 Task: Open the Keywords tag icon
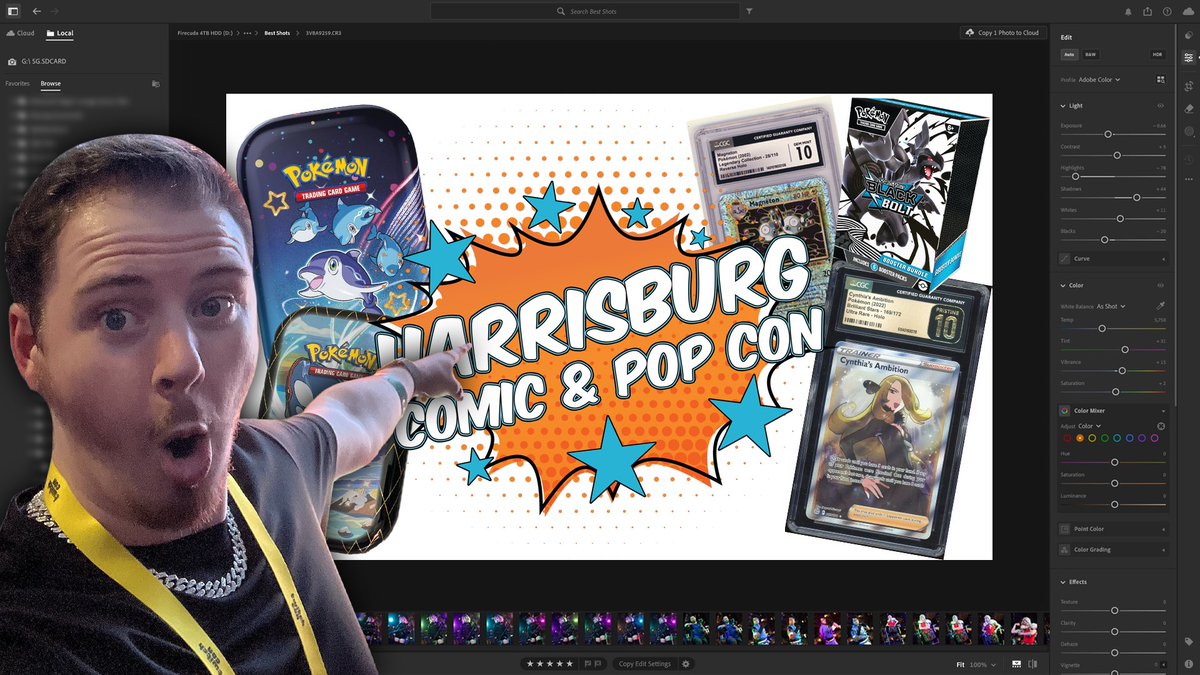point(1188,641)
